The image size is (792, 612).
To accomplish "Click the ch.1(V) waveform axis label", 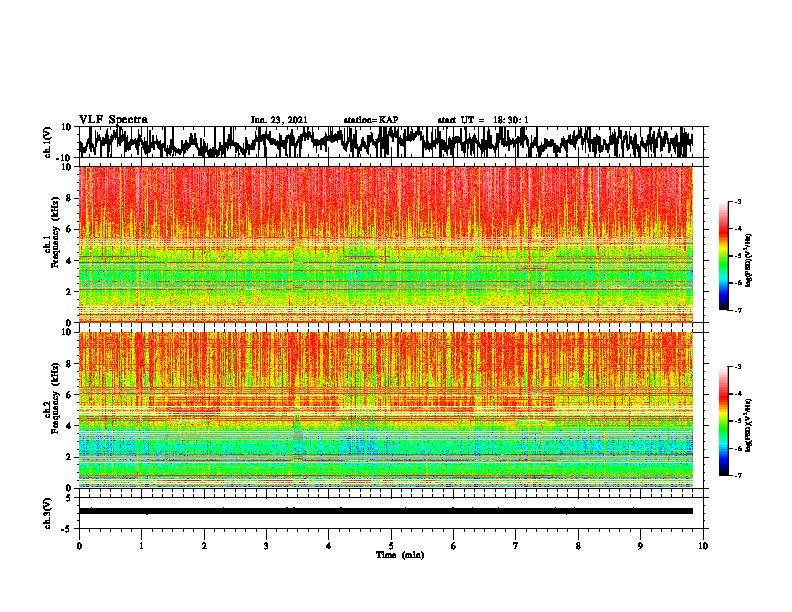I will pos(48,142).
